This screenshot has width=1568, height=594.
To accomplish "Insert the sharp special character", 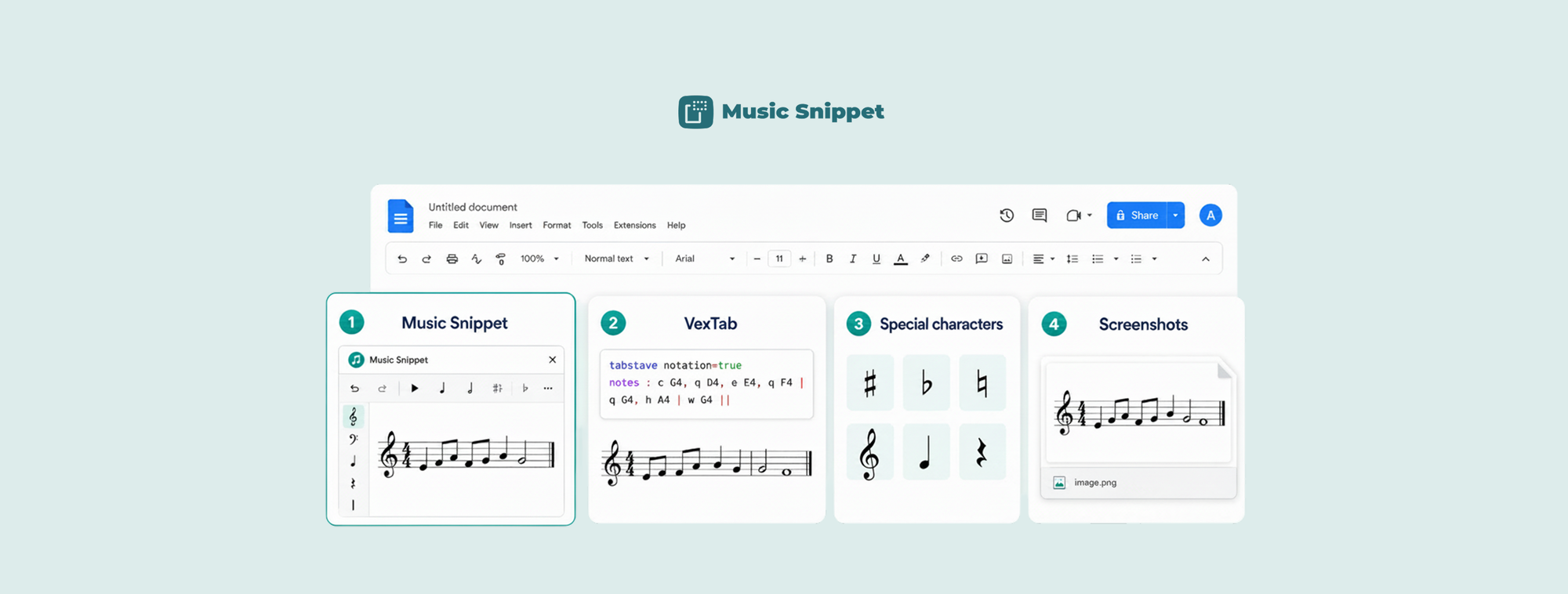I will [x=870, y=383].
